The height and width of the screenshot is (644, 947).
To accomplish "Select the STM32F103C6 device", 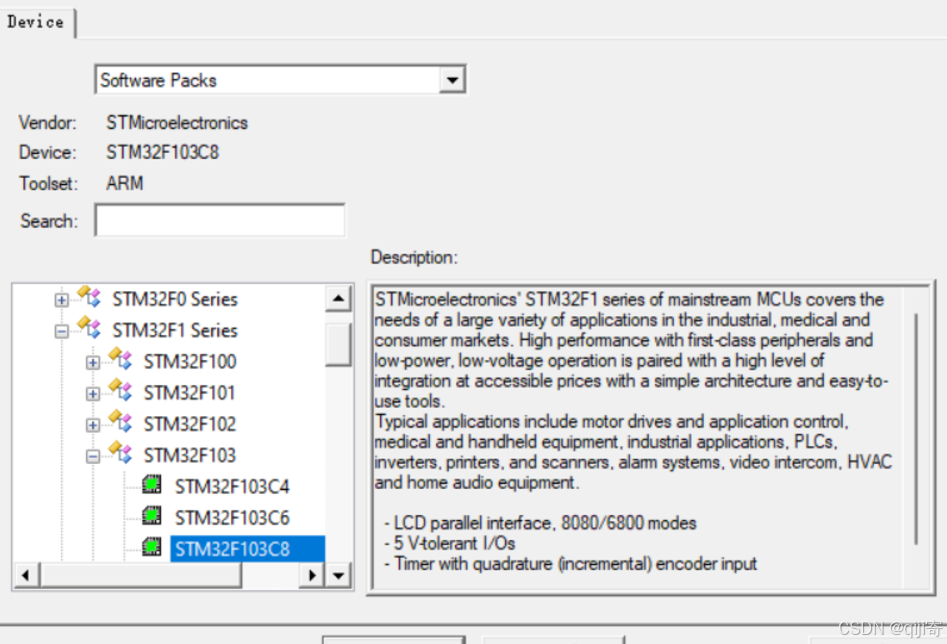I will [x=233, y=518].
